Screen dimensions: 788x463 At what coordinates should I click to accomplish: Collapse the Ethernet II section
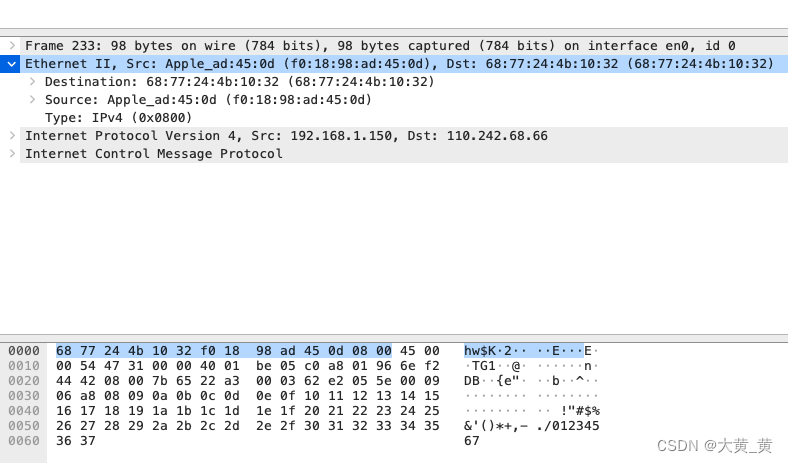point(11,64)
